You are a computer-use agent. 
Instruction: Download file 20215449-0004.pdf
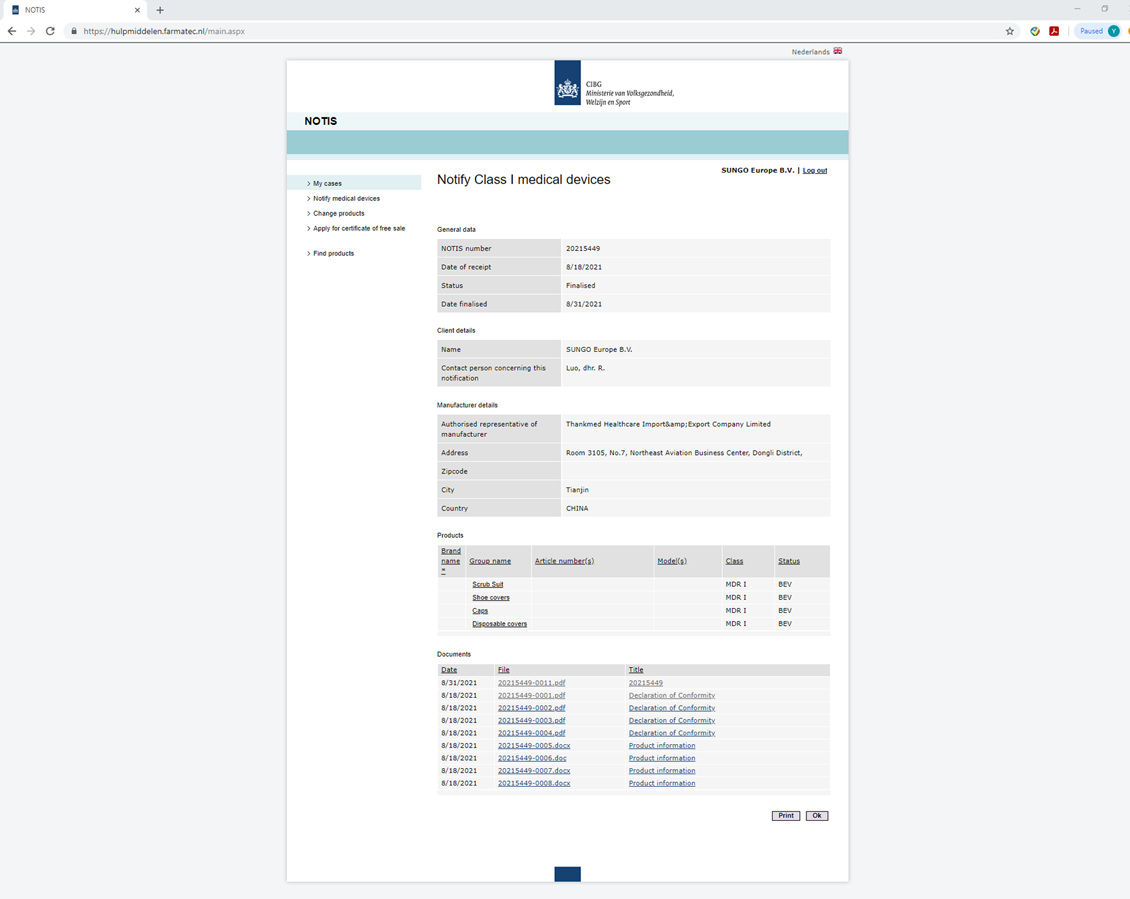532,733
